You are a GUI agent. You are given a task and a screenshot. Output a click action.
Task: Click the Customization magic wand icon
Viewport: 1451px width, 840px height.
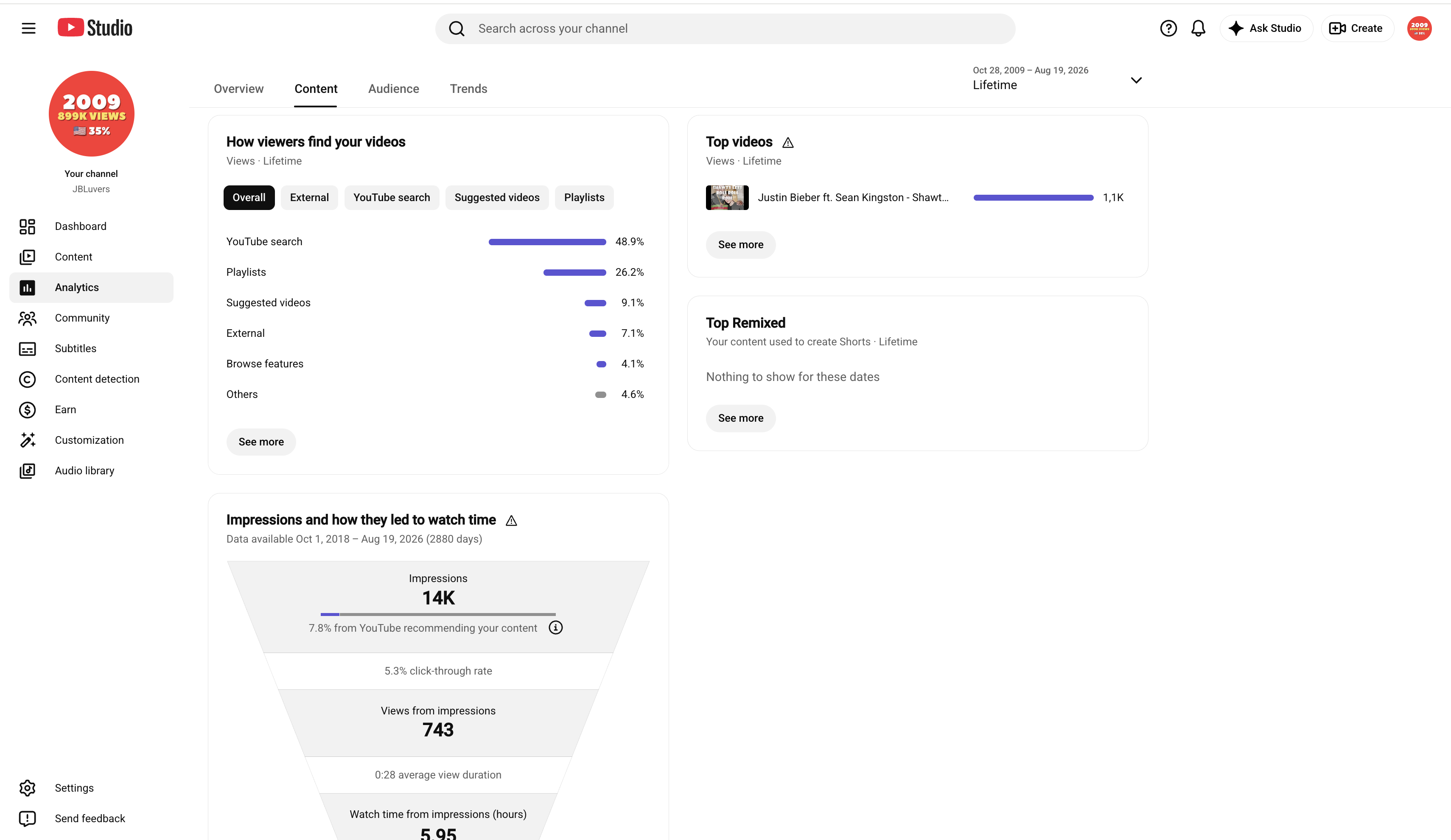[x=27, y=440]
